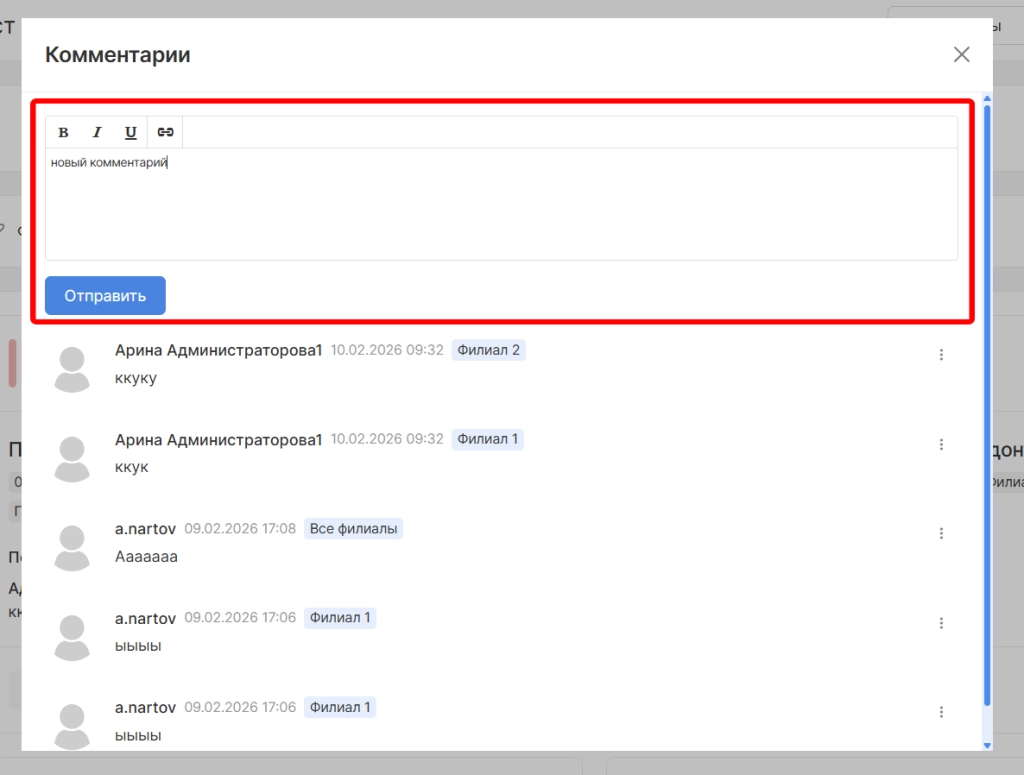Click the blue comments scrollbar thumb
Image resolution: width=1024 pixels, height=775 pixels.
point(987,400)
